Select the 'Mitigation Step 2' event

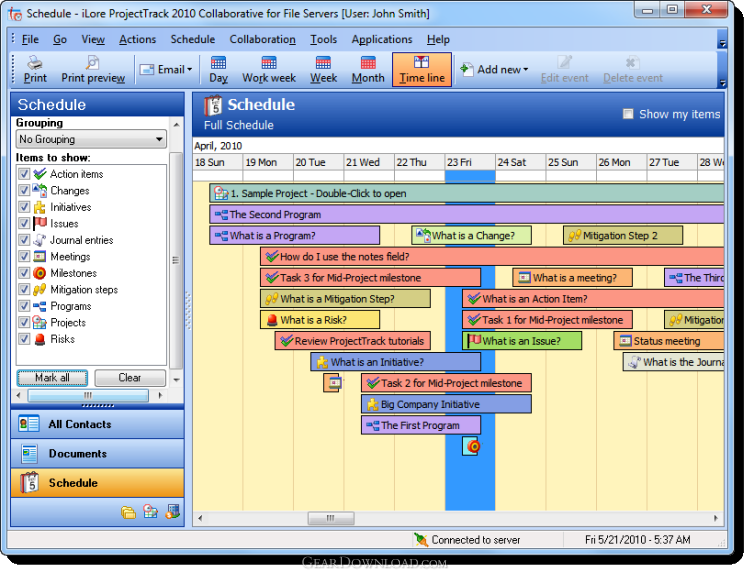pyautogui.click(x=623, y=236)
